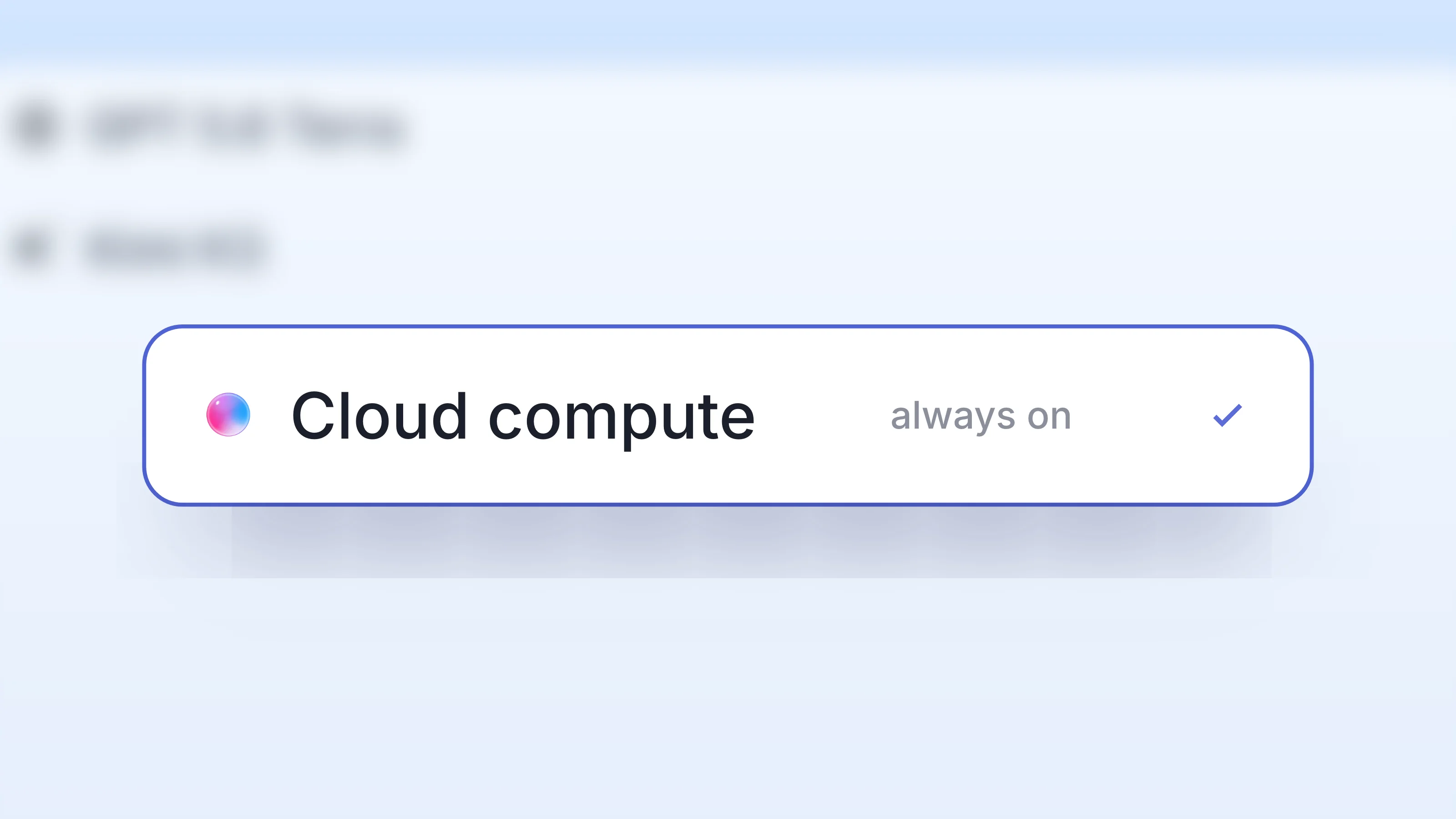Screen dimensions: 1456x819
Task: Pick the long blurred row above Cloud compute
Action: 210,128
